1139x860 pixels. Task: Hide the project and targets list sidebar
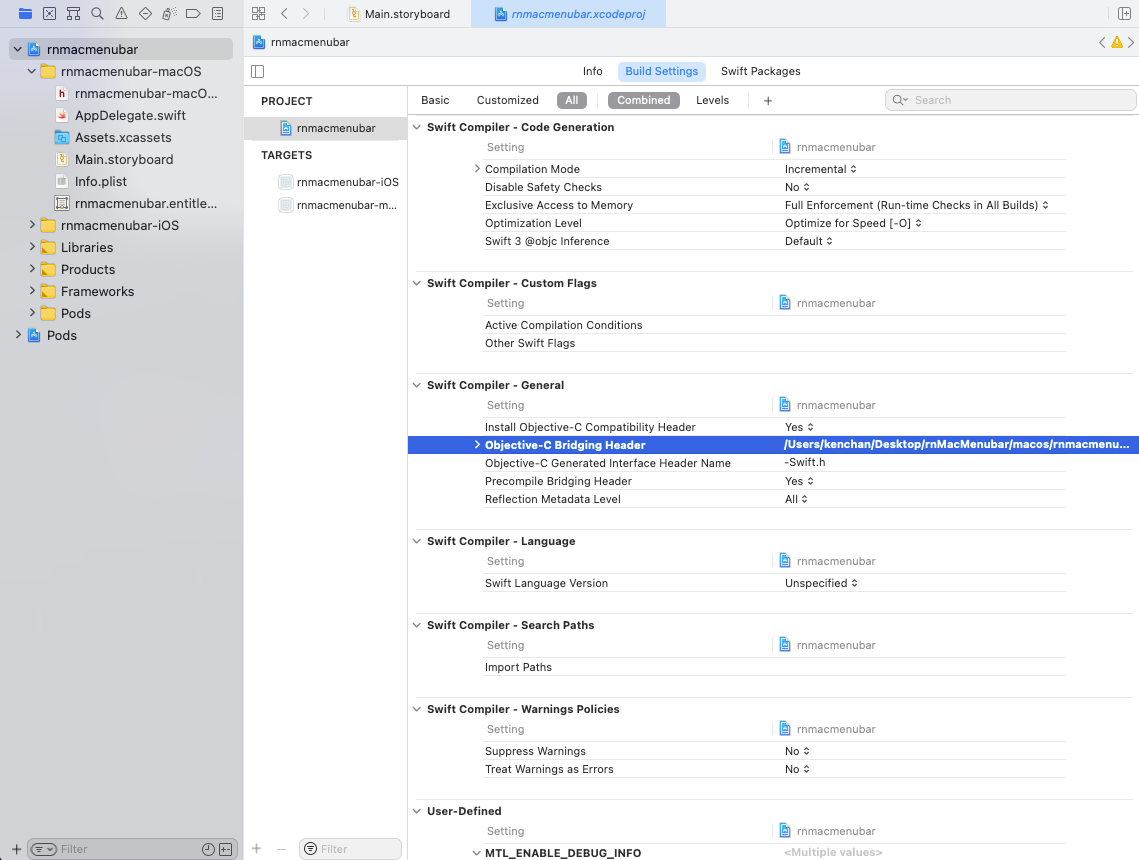tap(258, 71)
